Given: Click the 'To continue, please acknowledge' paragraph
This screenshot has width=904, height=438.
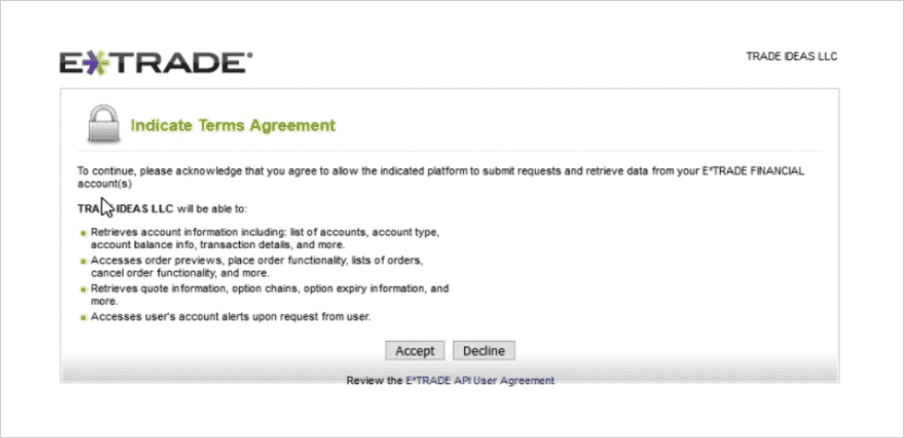Looking at the screenshot, I should (440, 178).
